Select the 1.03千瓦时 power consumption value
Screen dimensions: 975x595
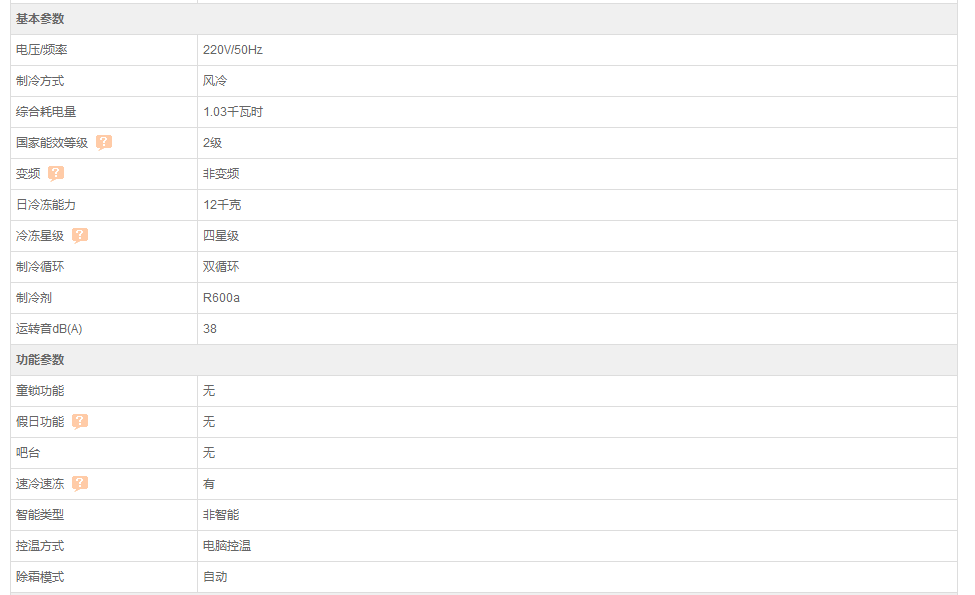coord(233,112)
